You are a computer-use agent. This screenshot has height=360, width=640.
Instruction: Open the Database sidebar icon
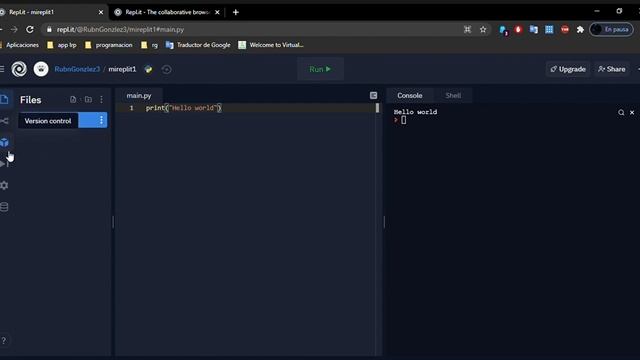[x=4, y=207]
